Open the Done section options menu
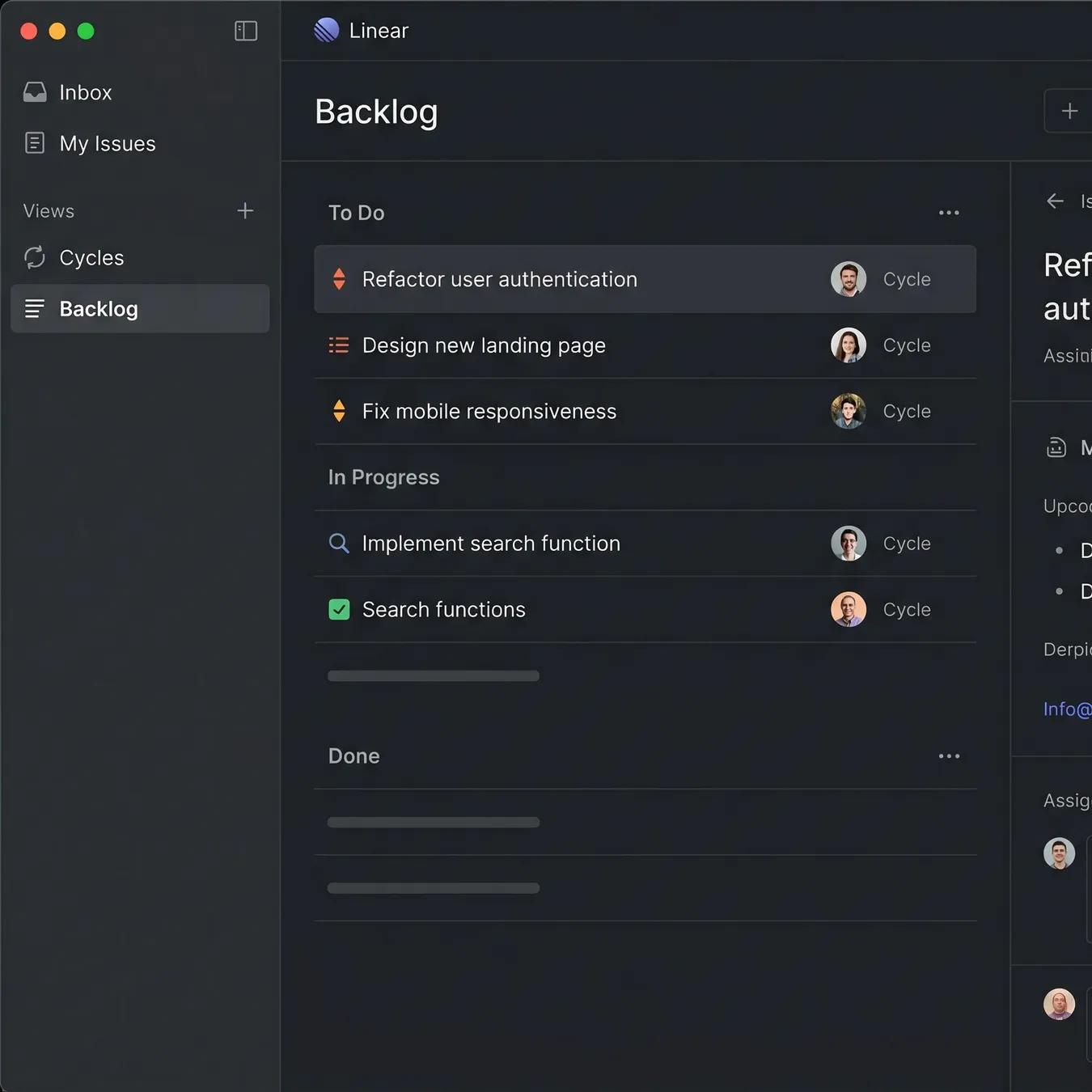This screenshot has width=1092, height=1092. 949,756
